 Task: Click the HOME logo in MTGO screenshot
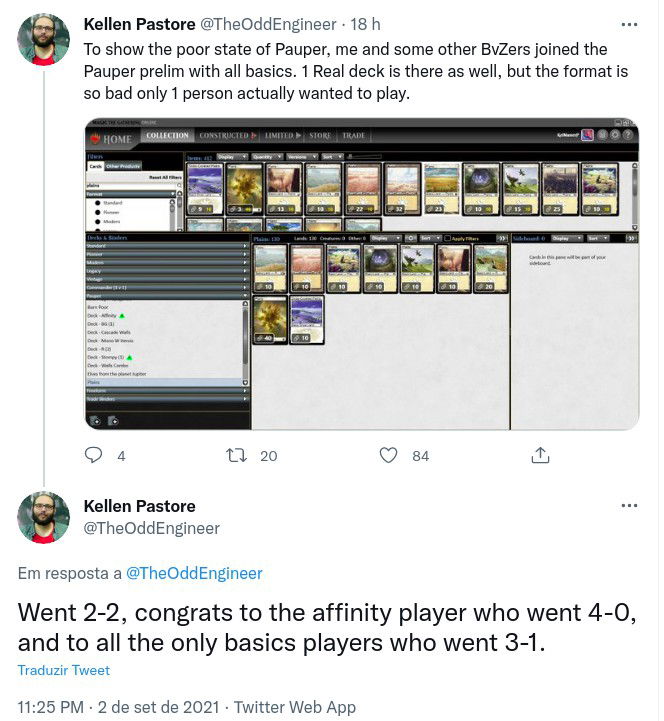[x=111, y=138]
